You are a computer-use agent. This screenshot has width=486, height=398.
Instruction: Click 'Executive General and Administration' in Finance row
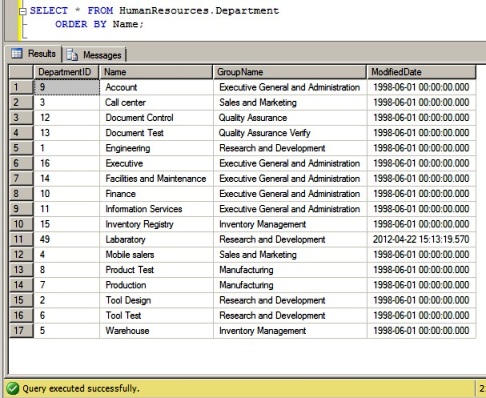tap(290, 194)
